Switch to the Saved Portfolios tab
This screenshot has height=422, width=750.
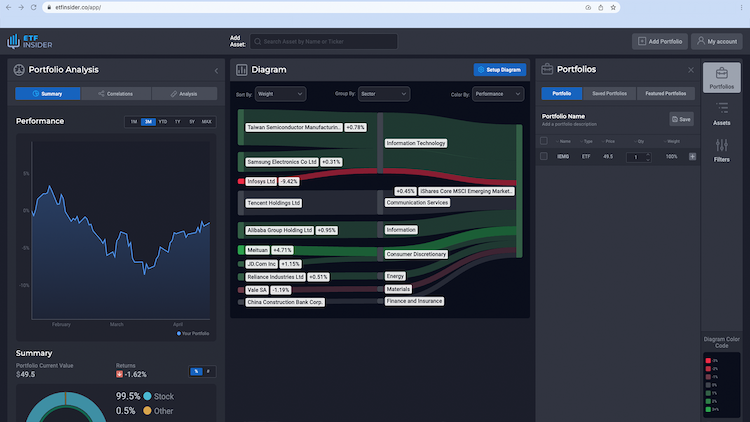pos(609,93)
